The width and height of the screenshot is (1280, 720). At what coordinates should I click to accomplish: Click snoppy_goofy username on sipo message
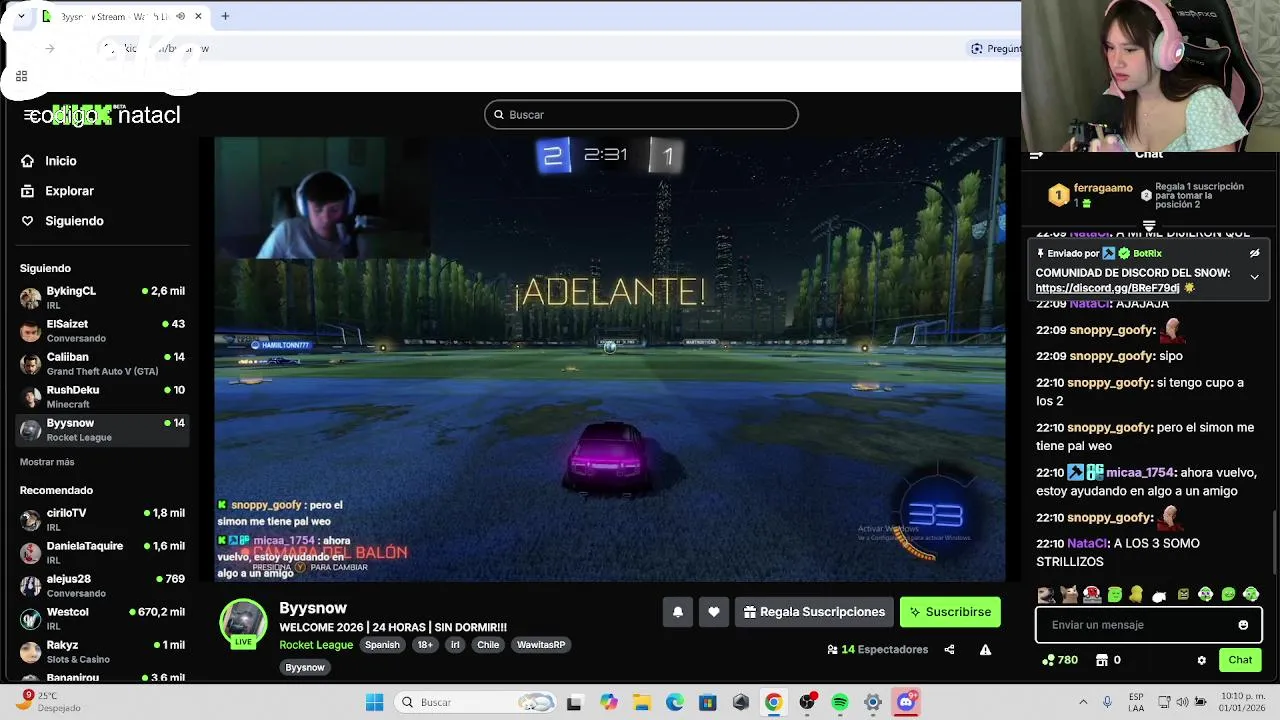[x=1112, y=356]
